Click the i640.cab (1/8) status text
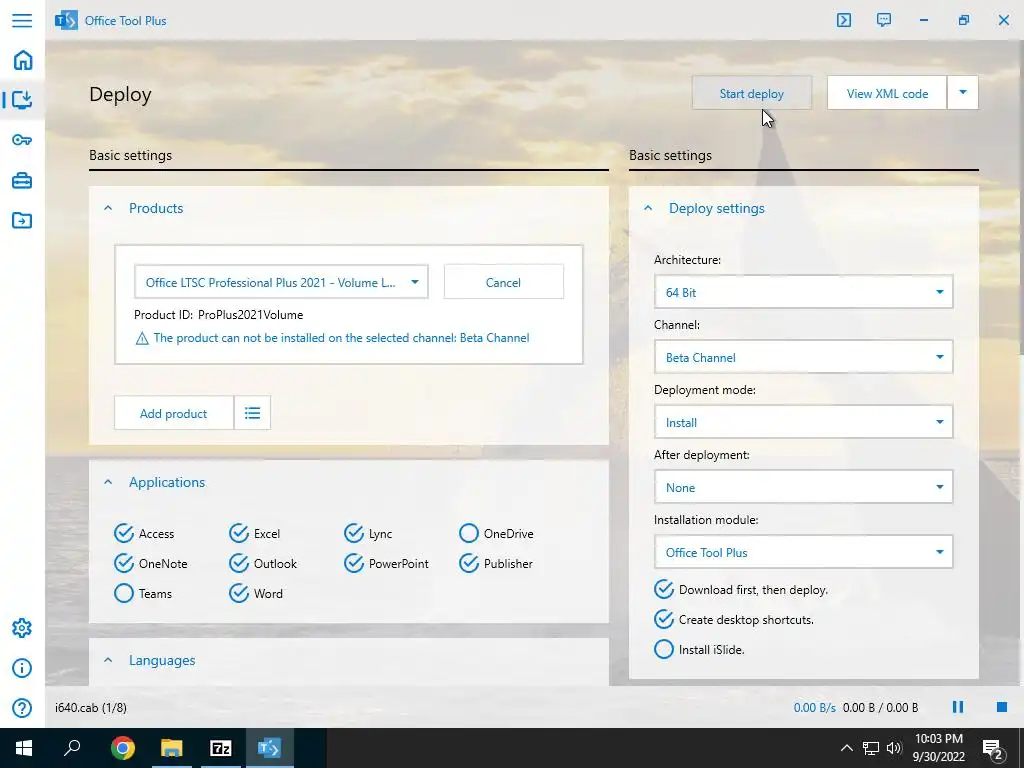The height and width of the screenshot is (768, 1024). (91, 707)
